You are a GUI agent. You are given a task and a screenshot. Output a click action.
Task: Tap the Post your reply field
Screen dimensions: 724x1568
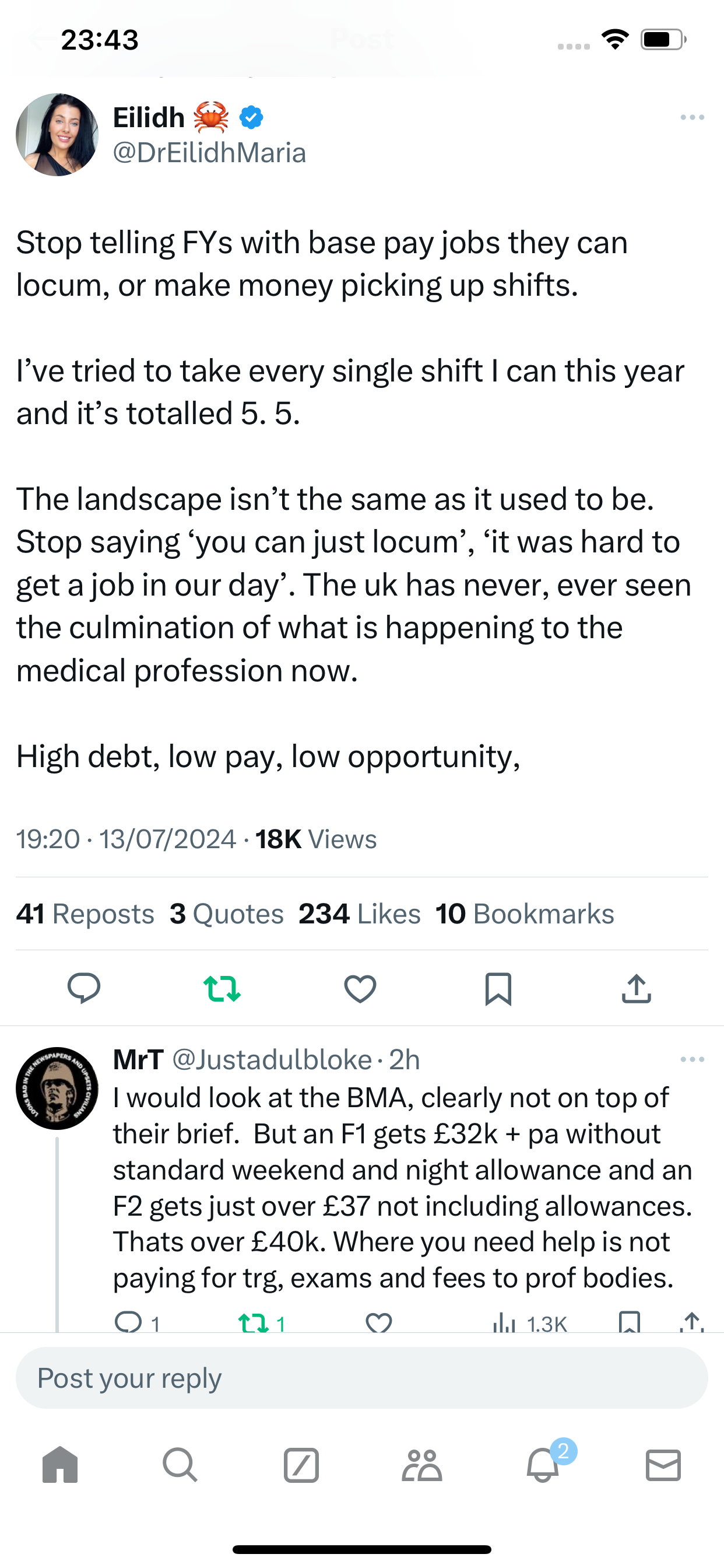click(361, 1377)
